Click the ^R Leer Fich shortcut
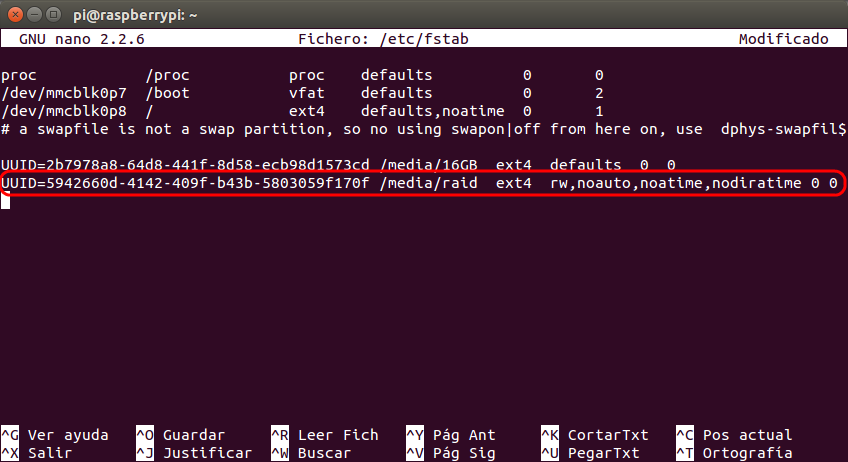Viewport: 848px width, 462px height. 324,435
